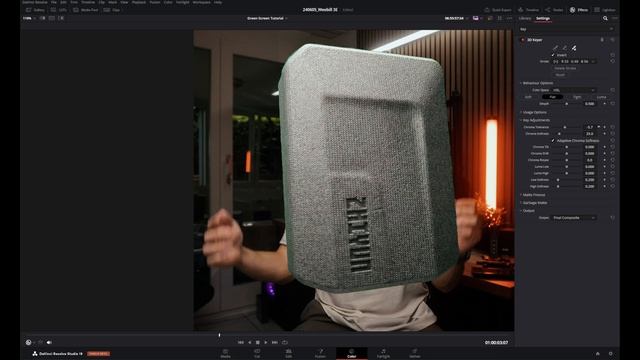Show the Timeline panel from top-right toolbar
Screen dimensions: 640x360
pyautogui.click(x=529, y=10)
